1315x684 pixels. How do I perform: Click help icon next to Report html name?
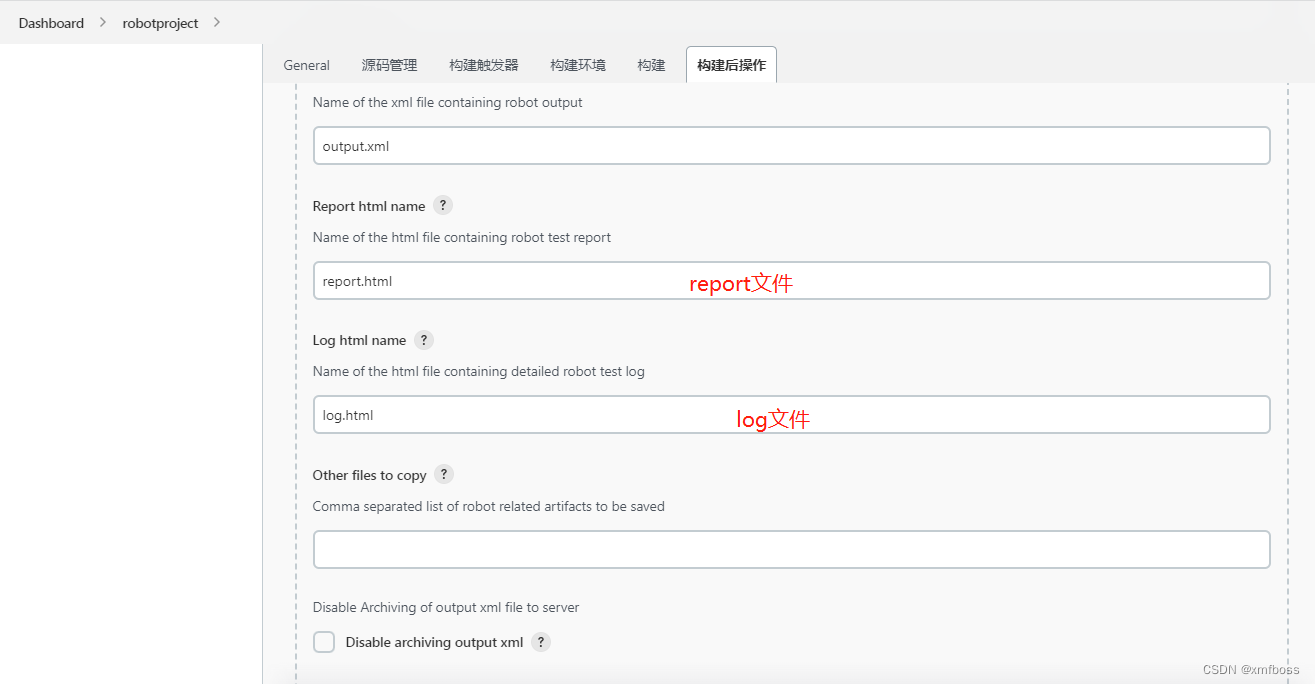click(x=443, y=205)
